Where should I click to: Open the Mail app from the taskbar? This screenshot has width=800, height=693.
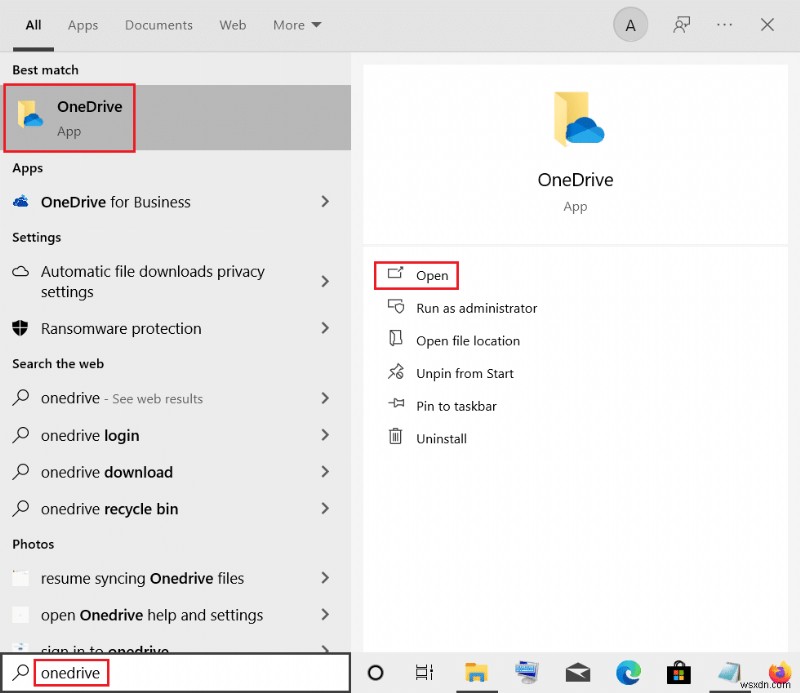point(577,673)
